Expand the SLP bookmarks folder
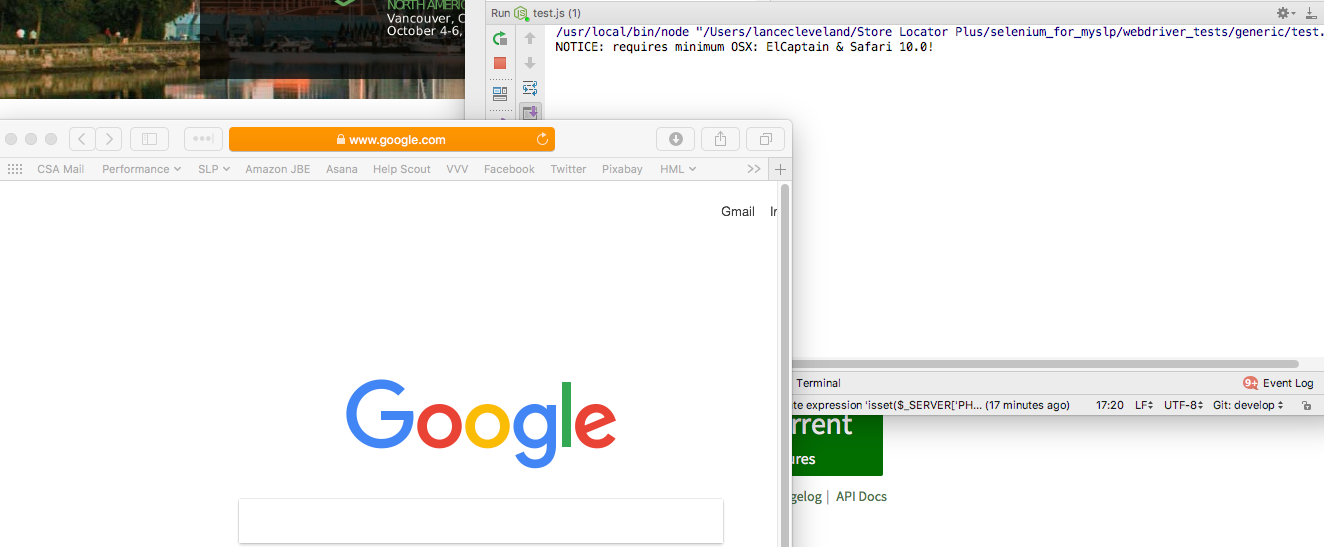 (x=214, y=169)
